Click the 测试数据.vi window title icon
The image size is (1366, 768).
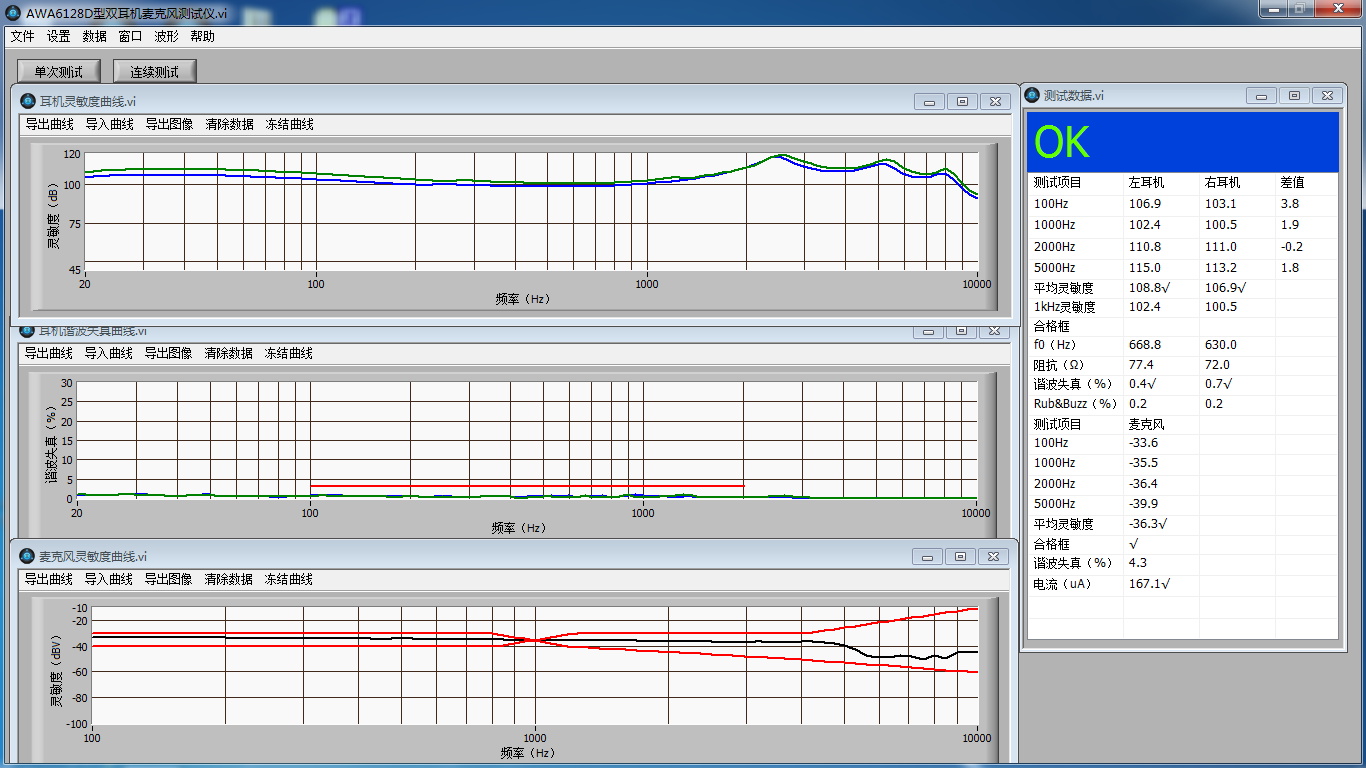coord(1032,95)
